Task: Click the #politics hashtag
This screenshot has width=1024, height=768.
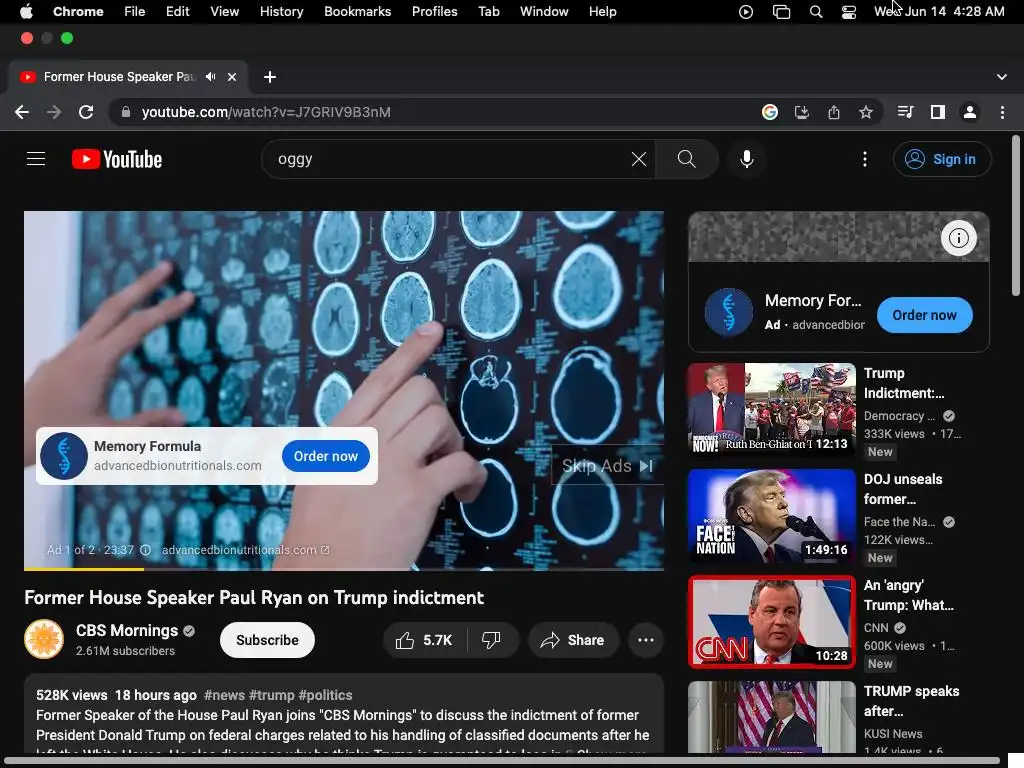Action: point(325,695)
